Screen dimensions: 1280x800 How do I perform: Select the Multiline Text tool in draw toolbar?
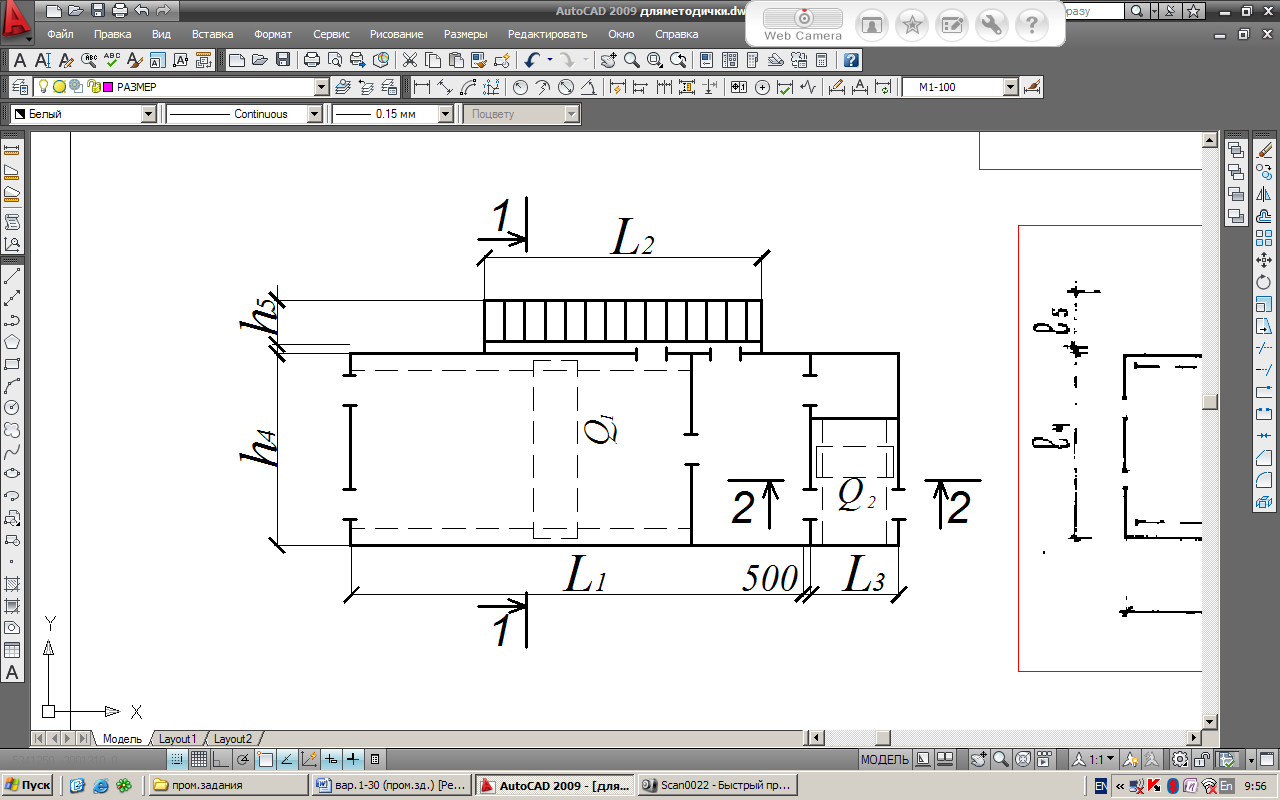click(13, 672)
